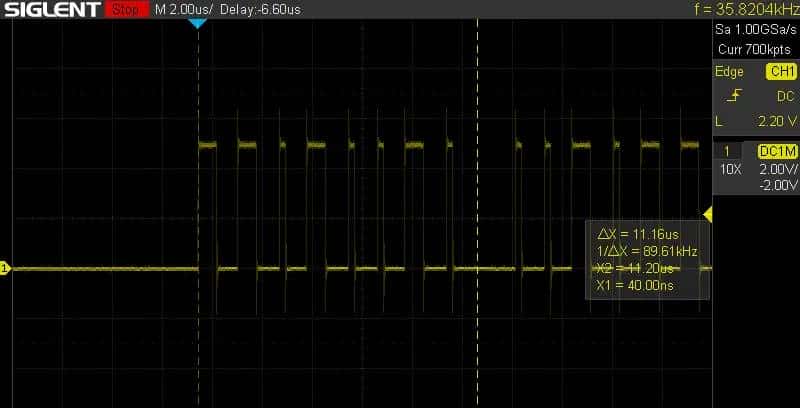800x408 pixels.
Task: Click the yellow trigger level arrow marker
Action: coord(708,215)
